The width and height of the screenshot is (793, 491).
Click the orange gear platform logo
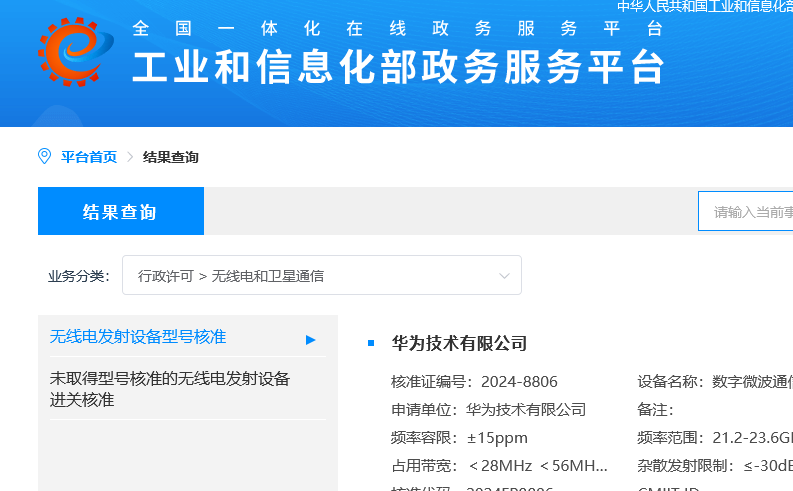pos(69,52)
